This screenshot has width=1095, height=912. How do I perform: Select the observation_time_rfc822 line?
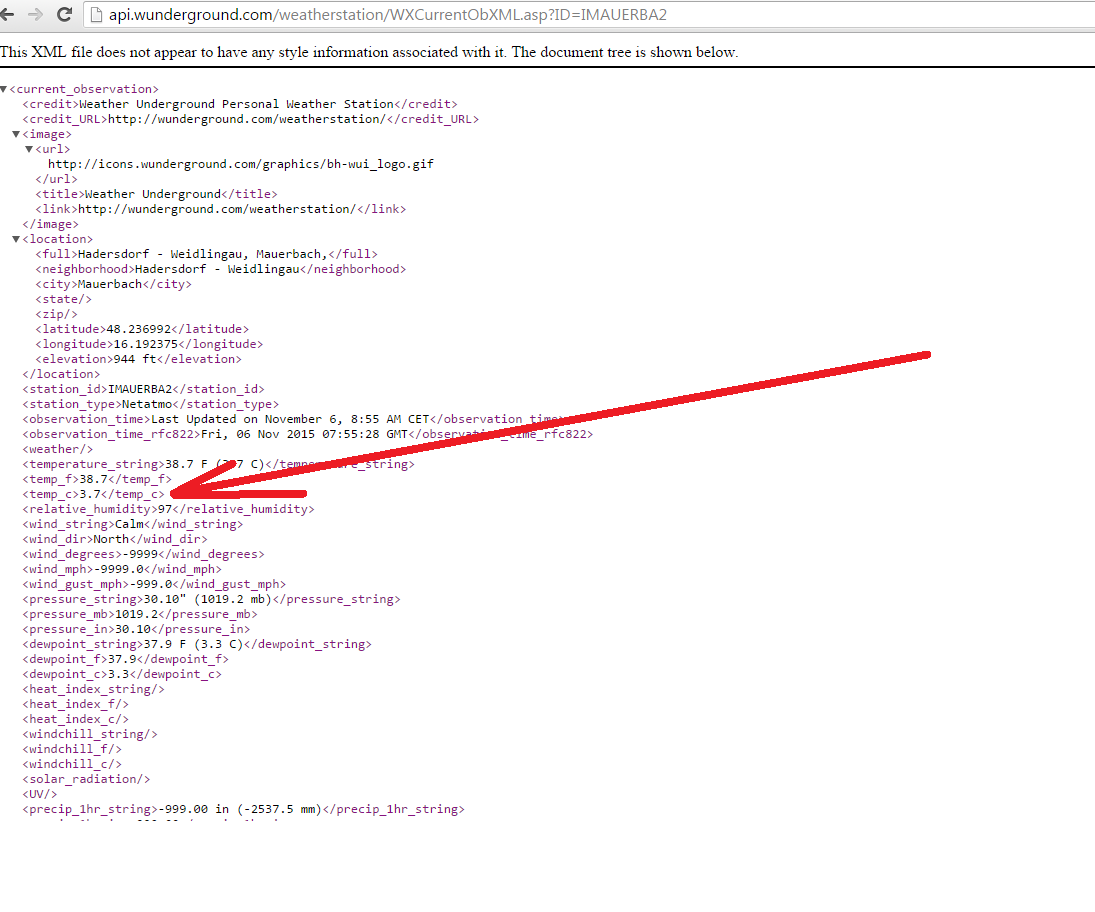[307, 434]
